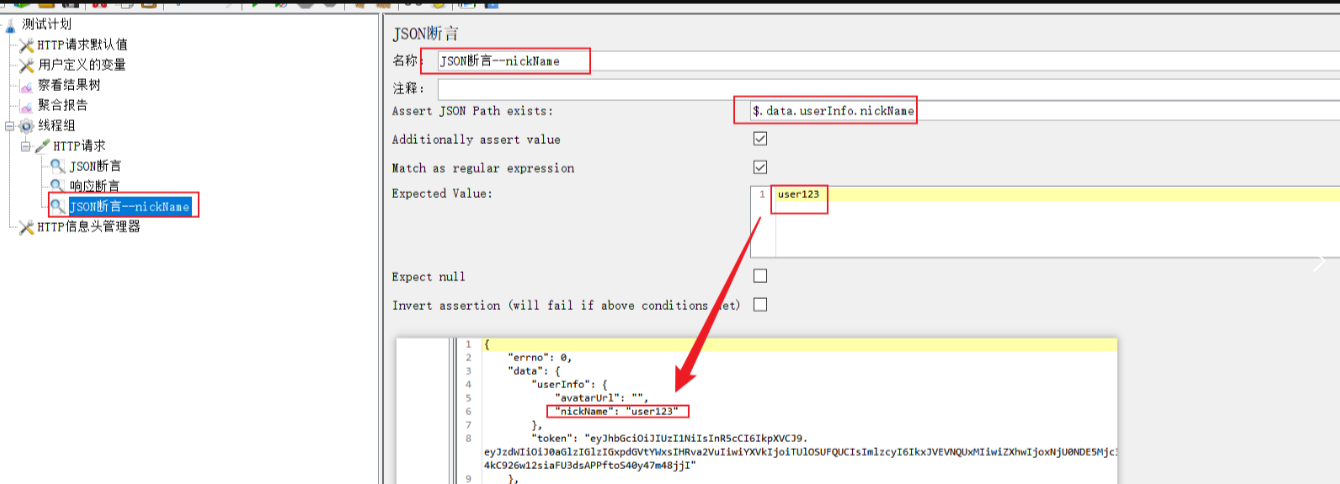Select the first JSON断言 node under HTTP请求

[x=95, y=166]
